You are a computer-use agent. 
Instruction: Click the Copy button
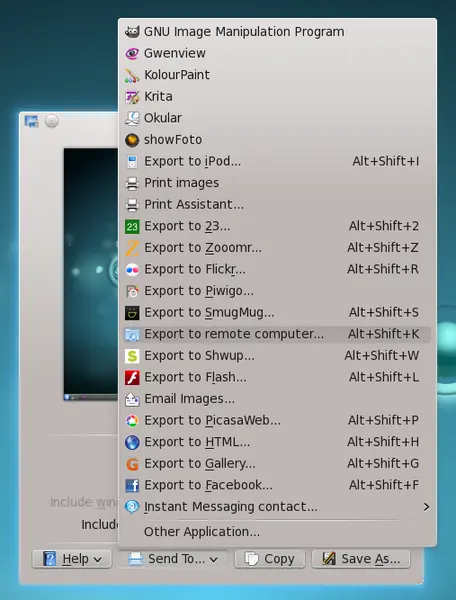(270, 559)
